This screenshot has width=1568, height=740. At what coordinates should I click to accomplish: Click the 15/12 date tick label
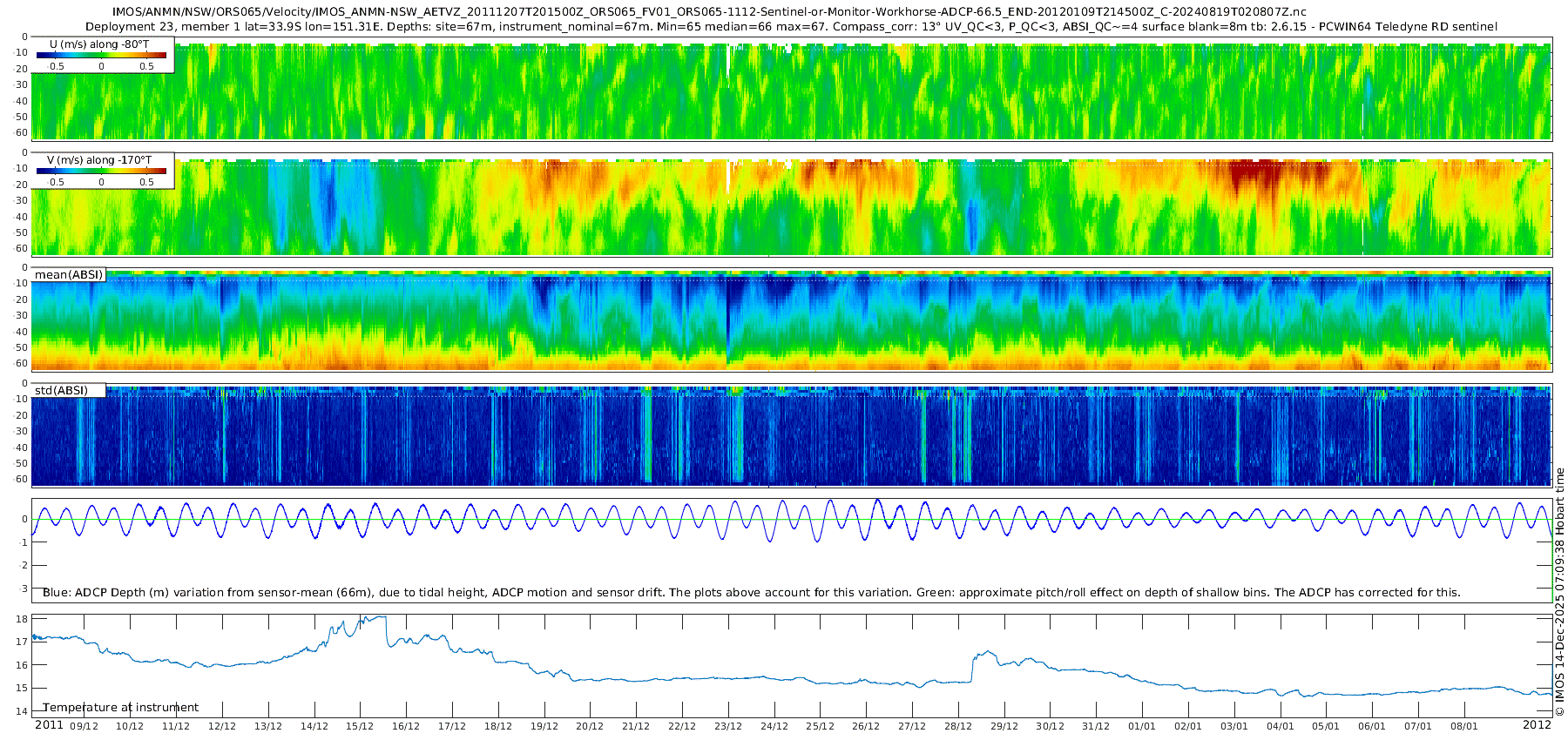pos(360,726)
